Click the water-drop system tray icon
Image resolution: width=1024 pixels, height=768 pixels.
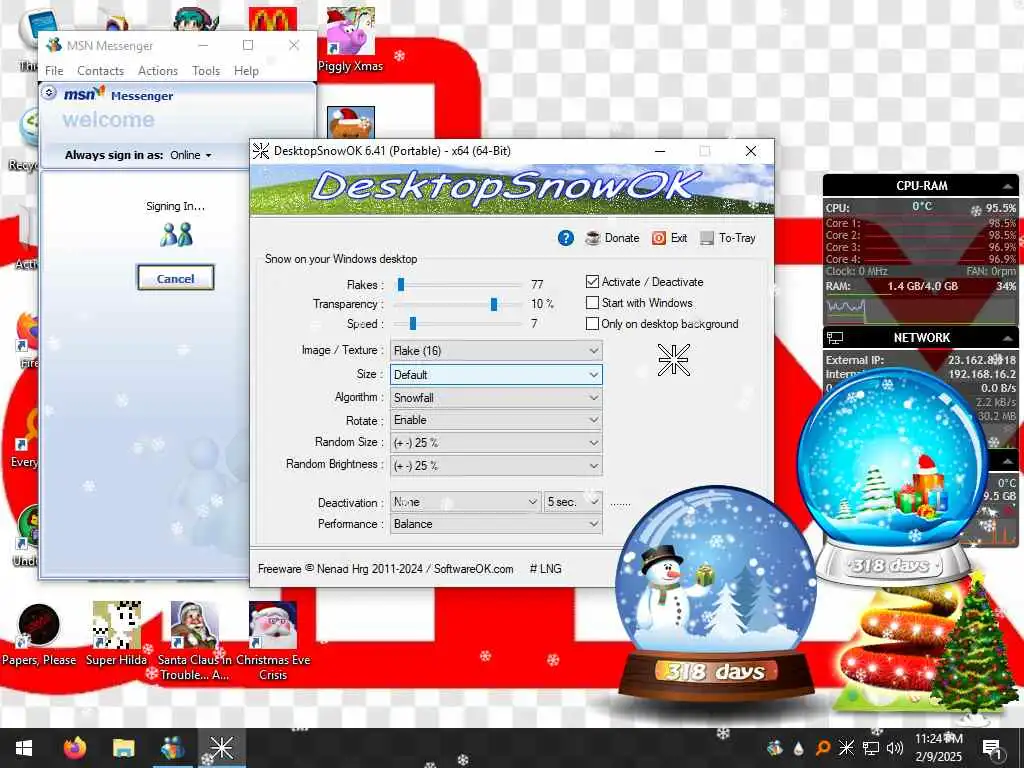click(x=798, y=748)
